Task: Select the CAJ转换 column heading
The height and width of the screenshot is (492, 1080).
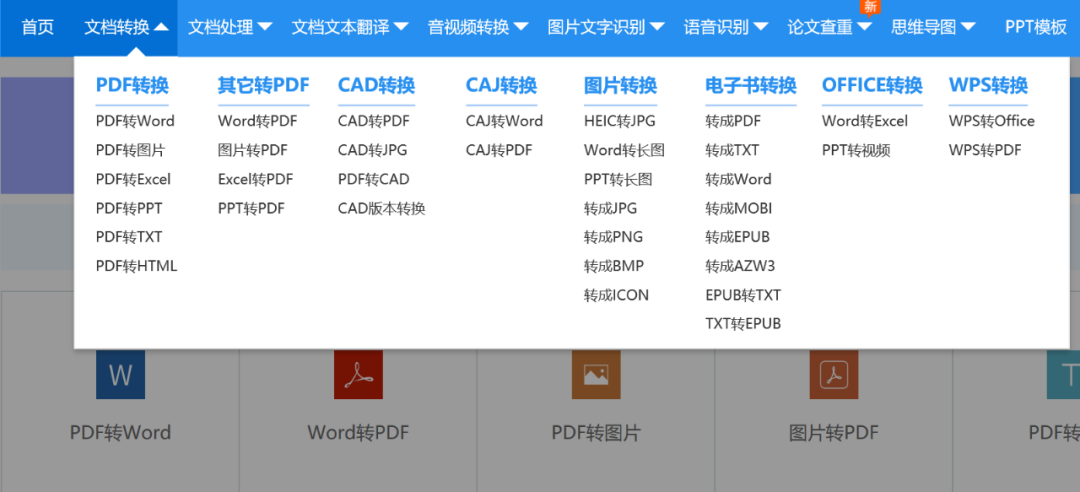Action: 501,86
